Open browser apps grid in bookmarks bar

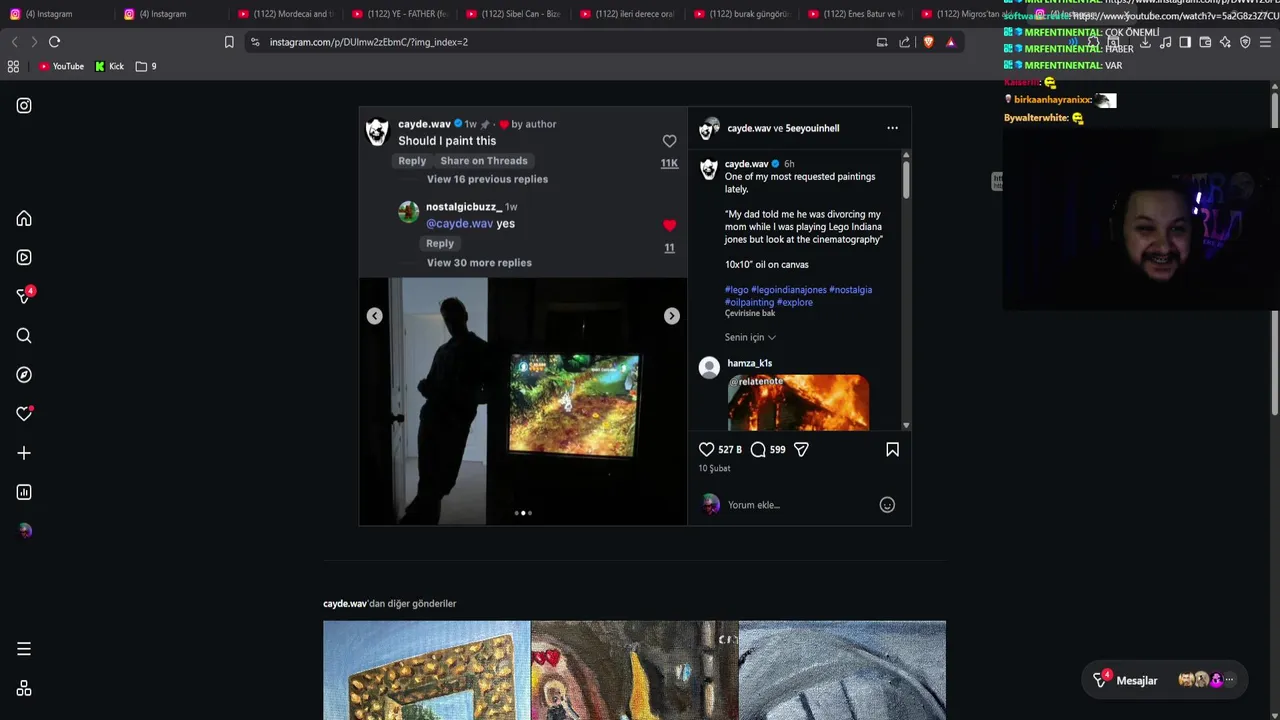pyautogui.click(x=13, y=66)
